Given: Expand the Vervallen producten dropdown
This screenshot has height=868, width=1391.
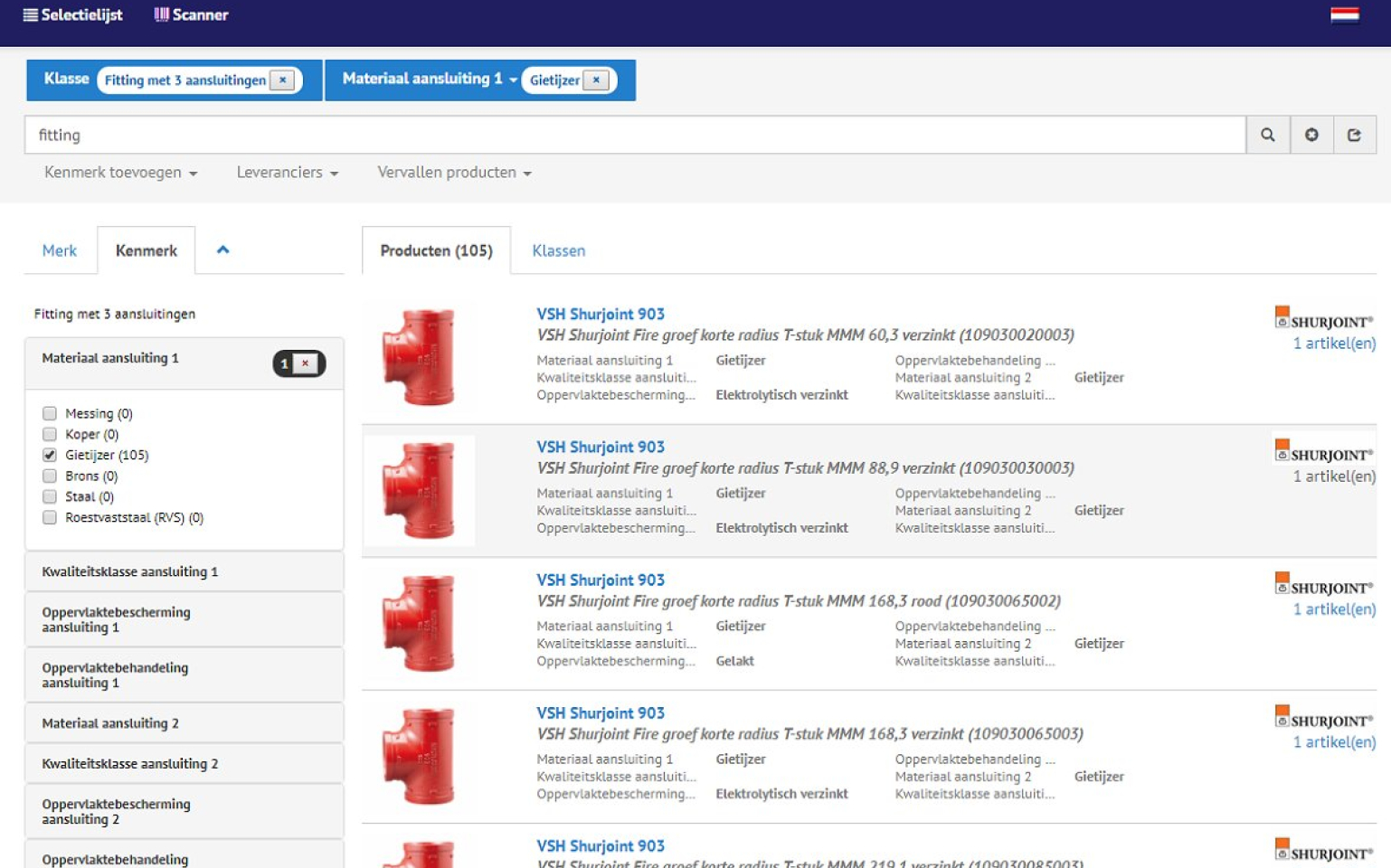Looking at the screenshot, I should click(453, 172).
